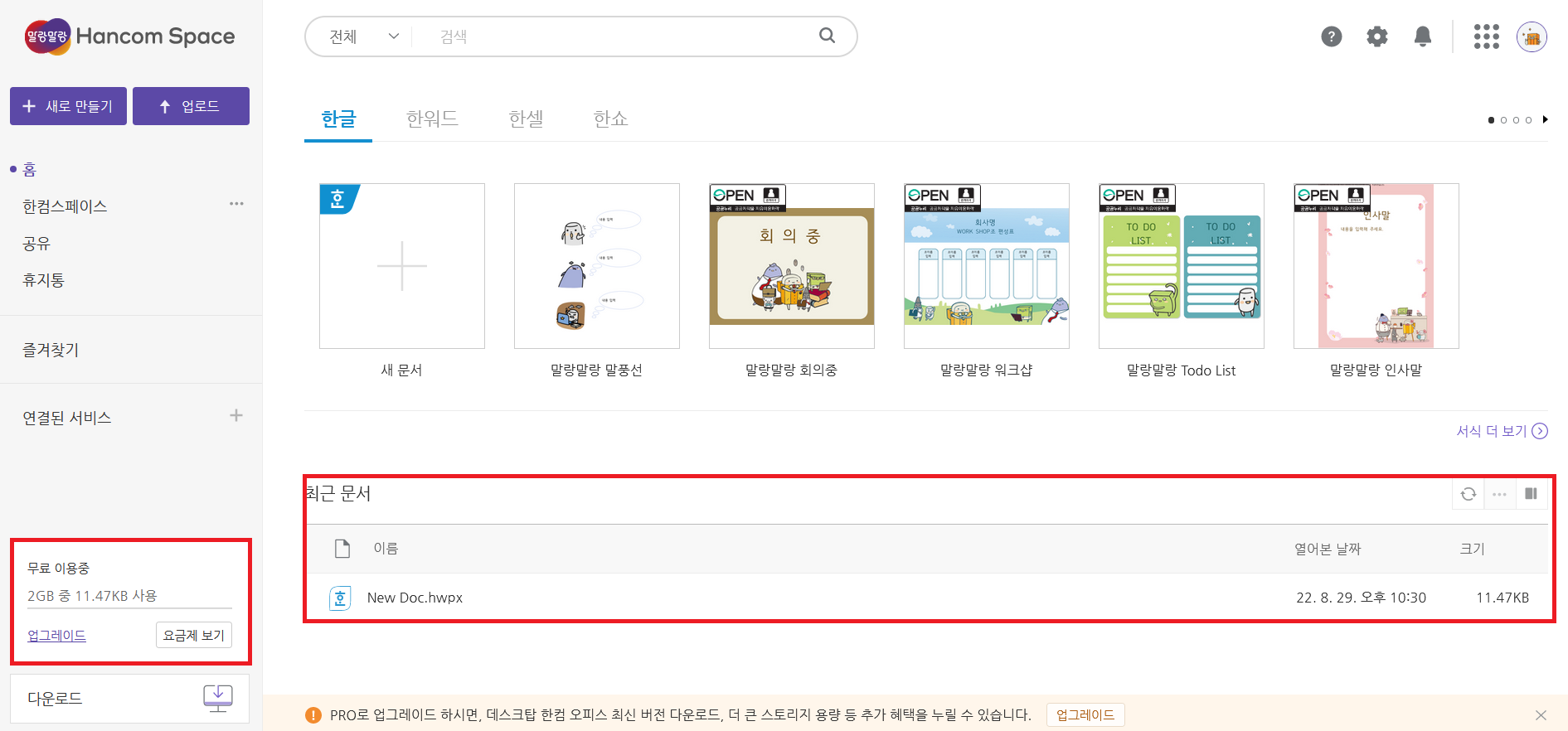Select the first template page dot

coord(1491,120)
